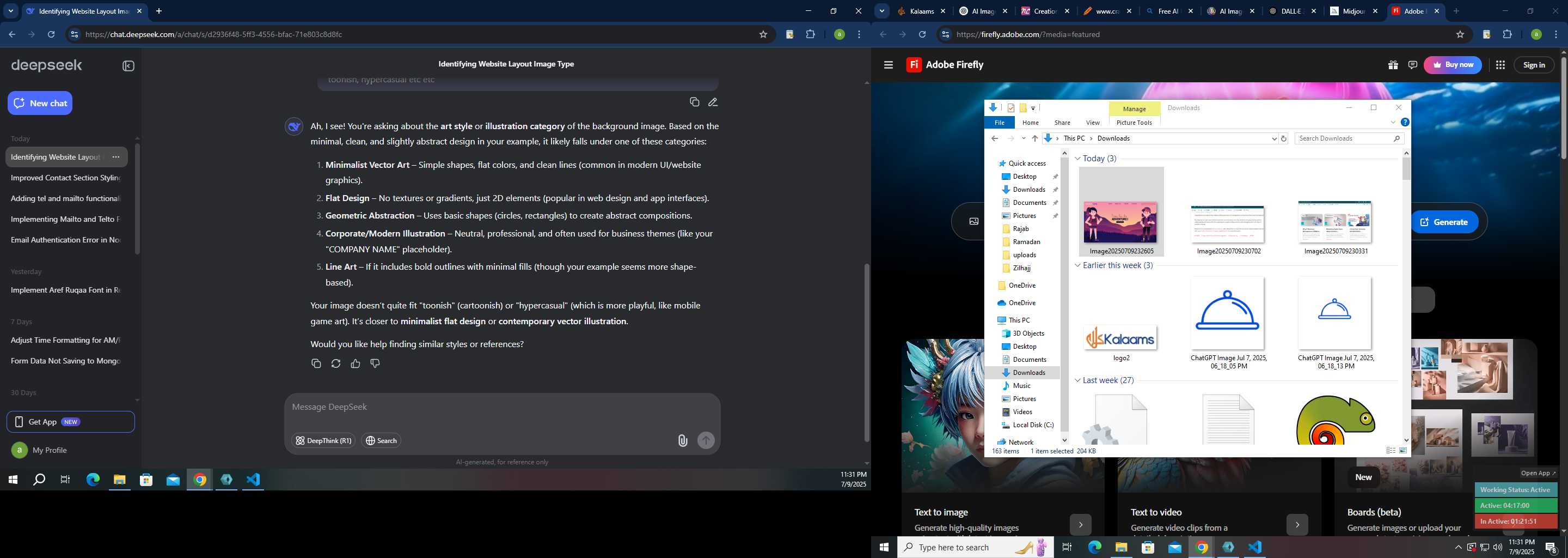
Task: Reload the DeepSeek browser page
Action: pos(51,35)
